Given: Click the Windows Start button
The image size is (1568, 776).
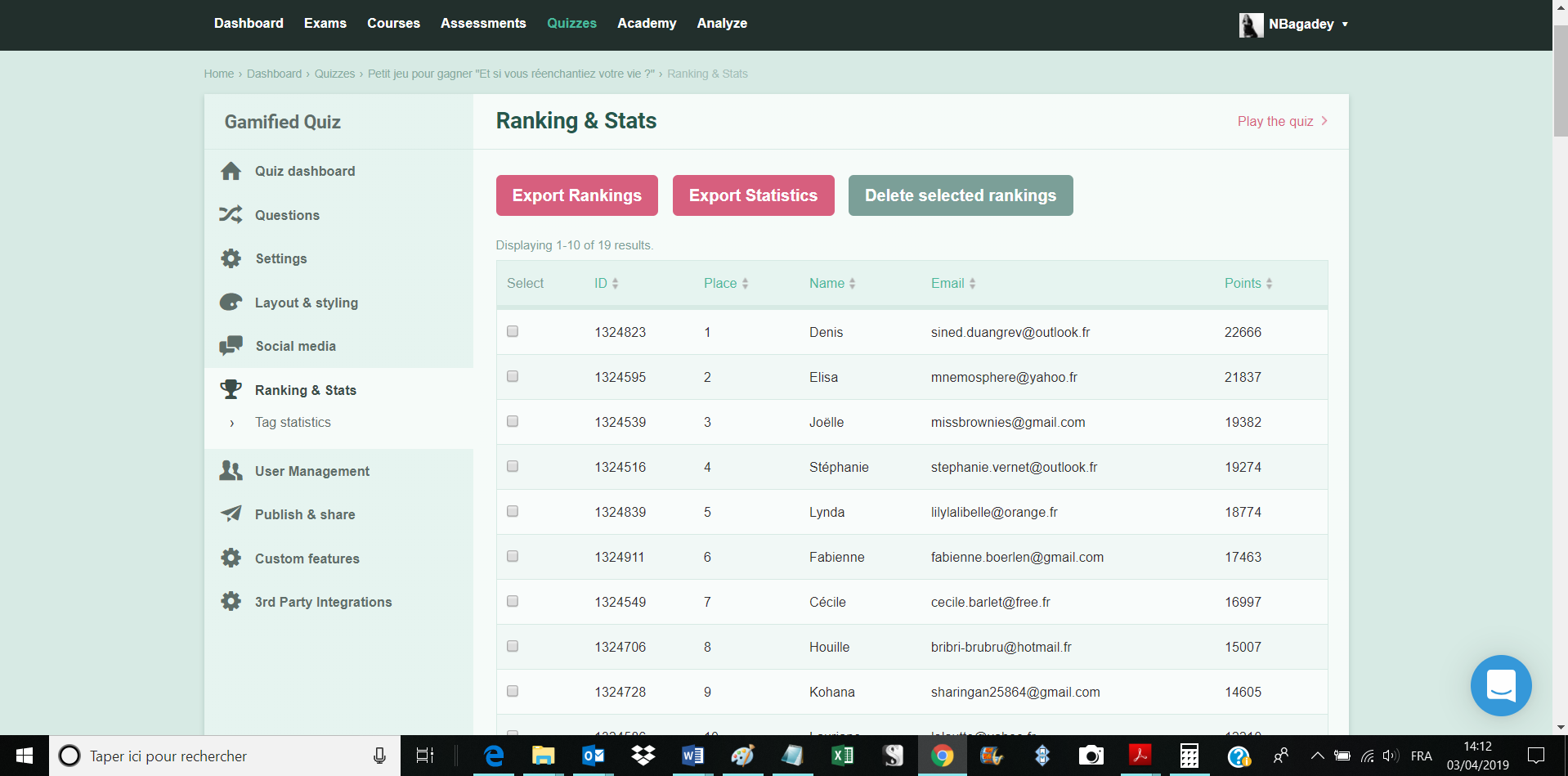Looking at the screenshot, I should click(25, 756).
